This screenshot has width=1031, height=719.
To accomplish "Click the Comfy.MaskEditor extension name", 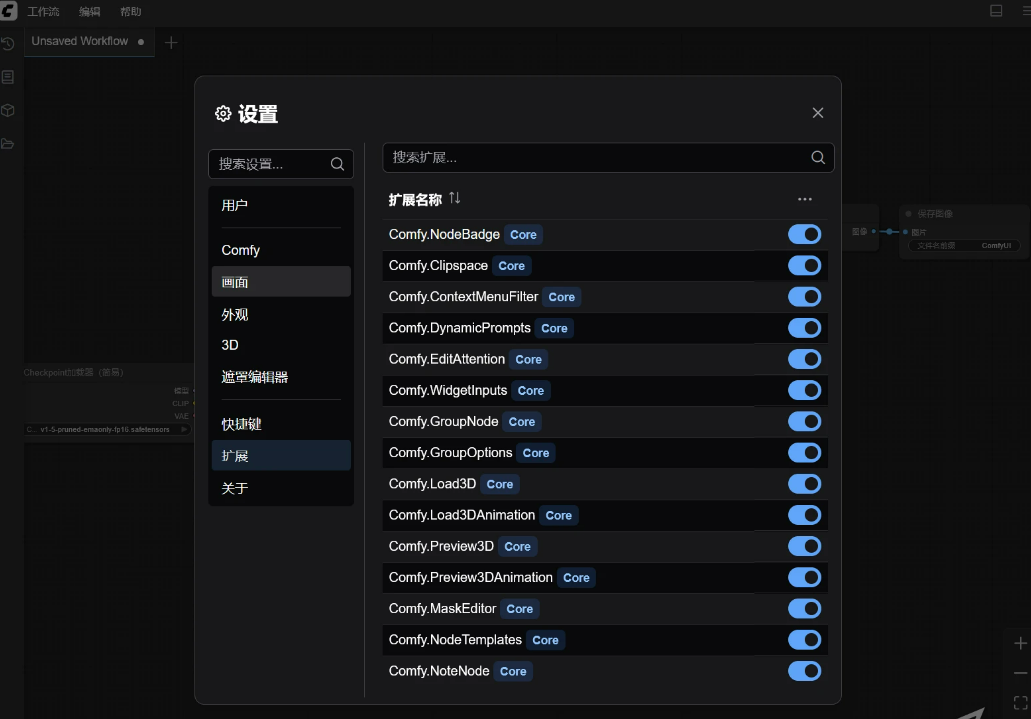I will tap(442, 608).
